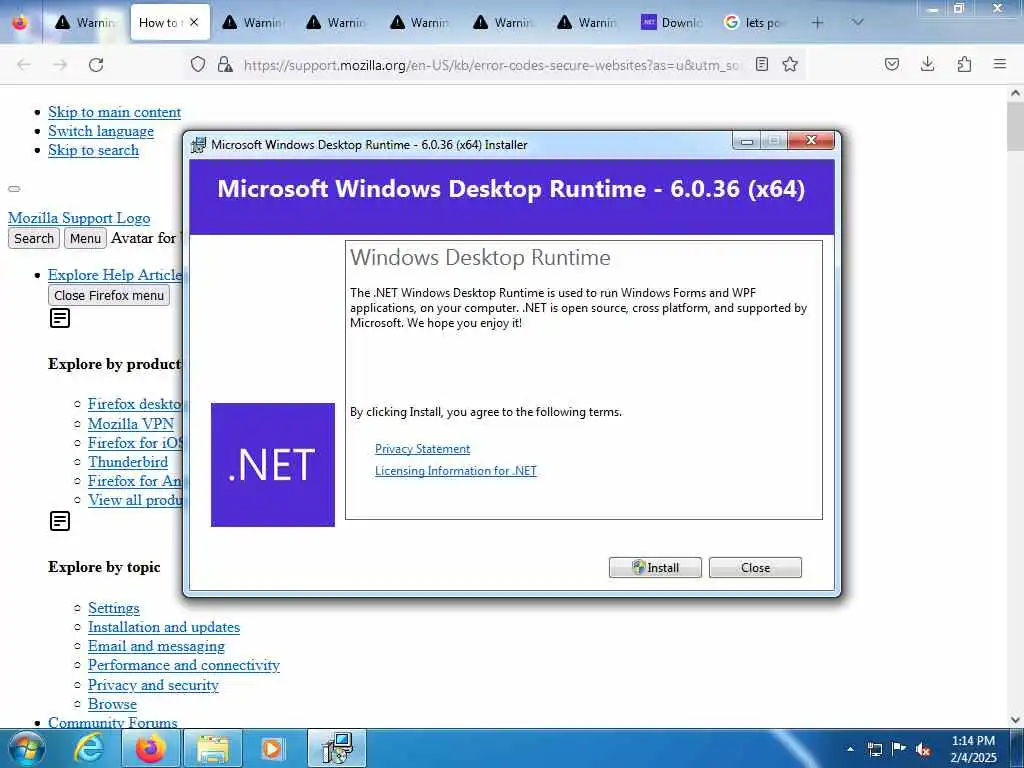Click Action Center flag tray icon
Image resolution: width=1024 pixels, height=768 pixels.
(899, 749)
